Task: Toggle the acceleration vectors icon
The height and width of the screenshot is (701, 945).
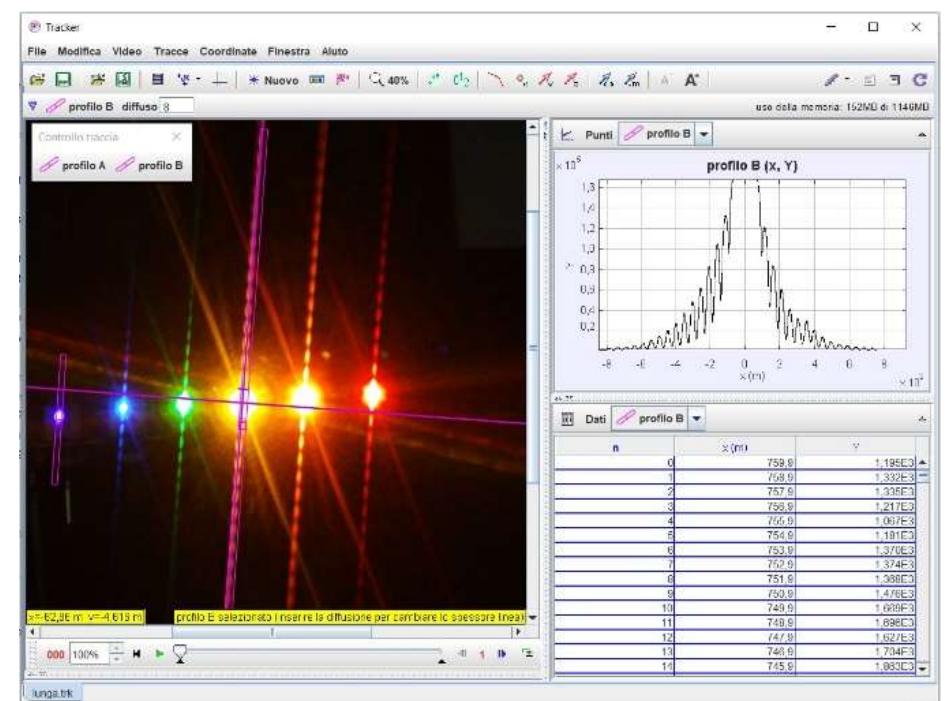Action: click(x=571, y=80)
